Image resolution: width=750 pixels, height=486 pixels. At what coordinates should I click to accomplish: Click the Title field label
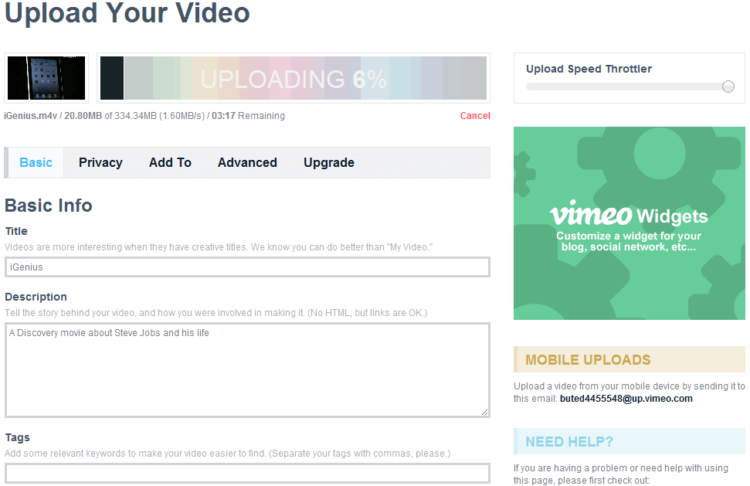tap(16, 231)
